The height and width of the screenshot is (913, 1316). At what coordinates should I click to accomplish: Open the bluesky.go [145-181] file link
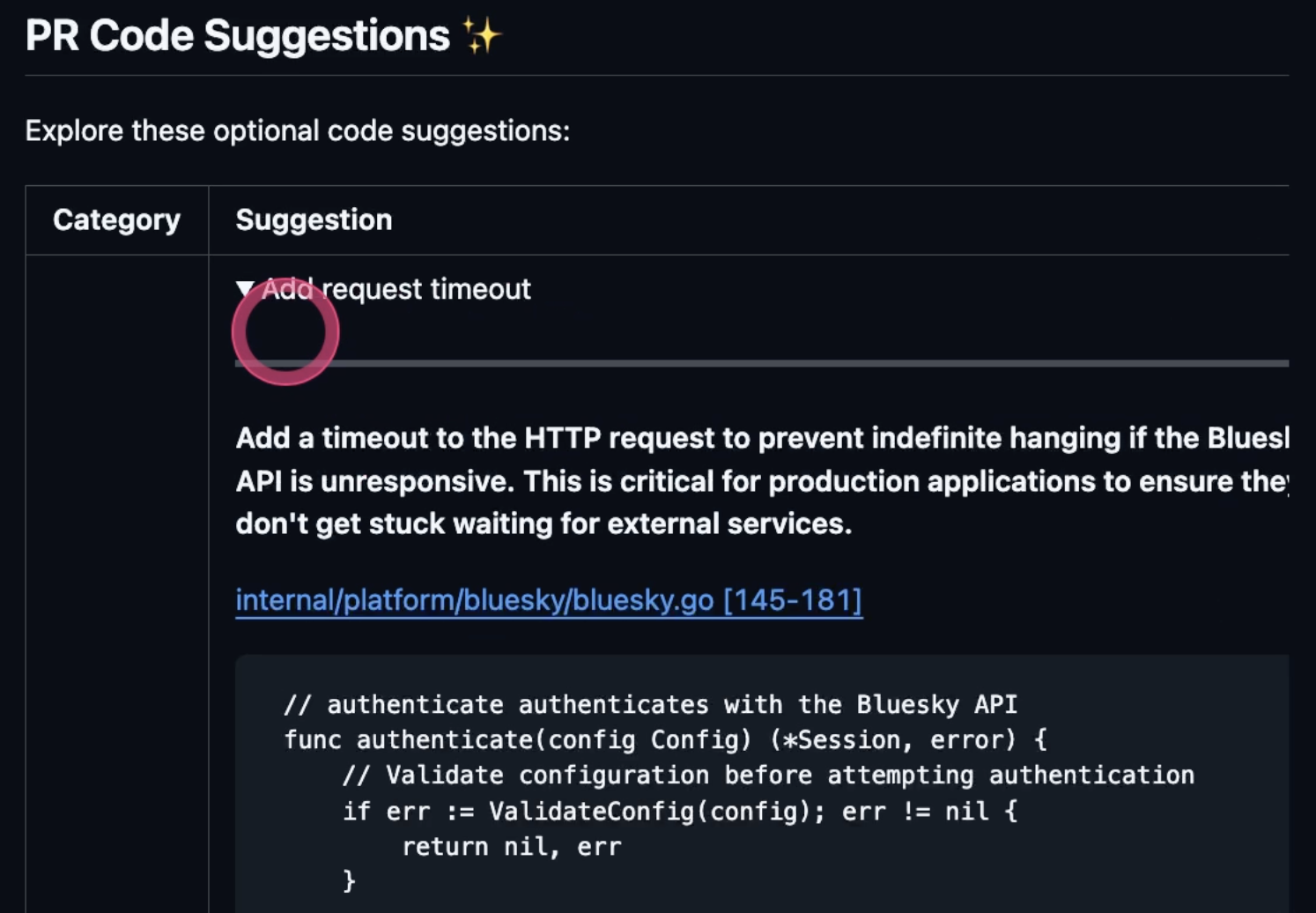pyautogui.click(x=549, y=600)
